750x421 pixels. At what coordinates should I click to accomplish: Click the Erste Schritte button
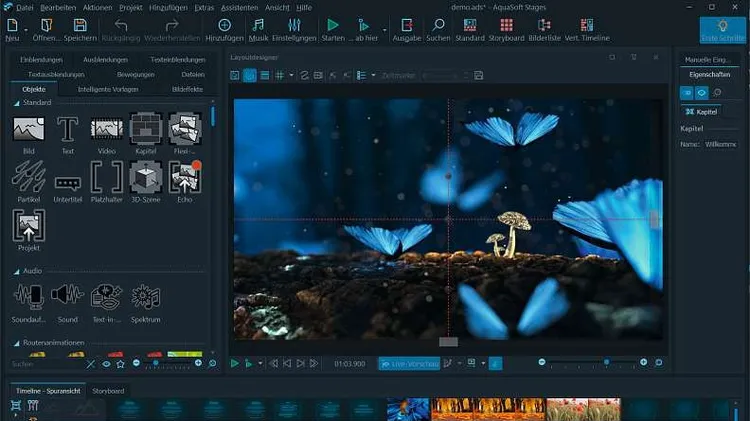(x=722, y=29)
